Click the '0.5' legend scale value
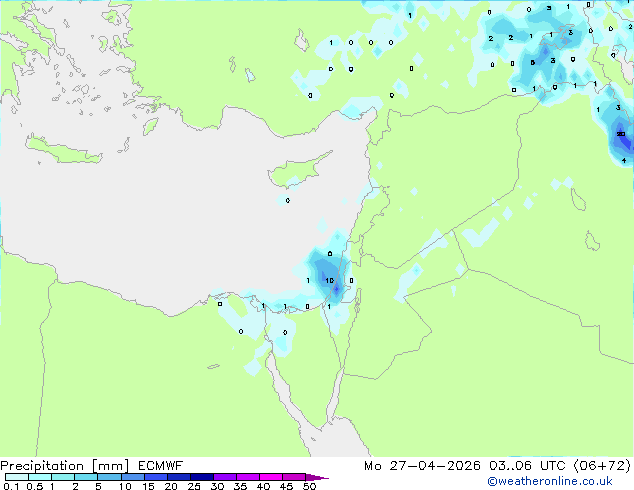Image resolution: width=634 pixels, height=490 pixels. 35,486
